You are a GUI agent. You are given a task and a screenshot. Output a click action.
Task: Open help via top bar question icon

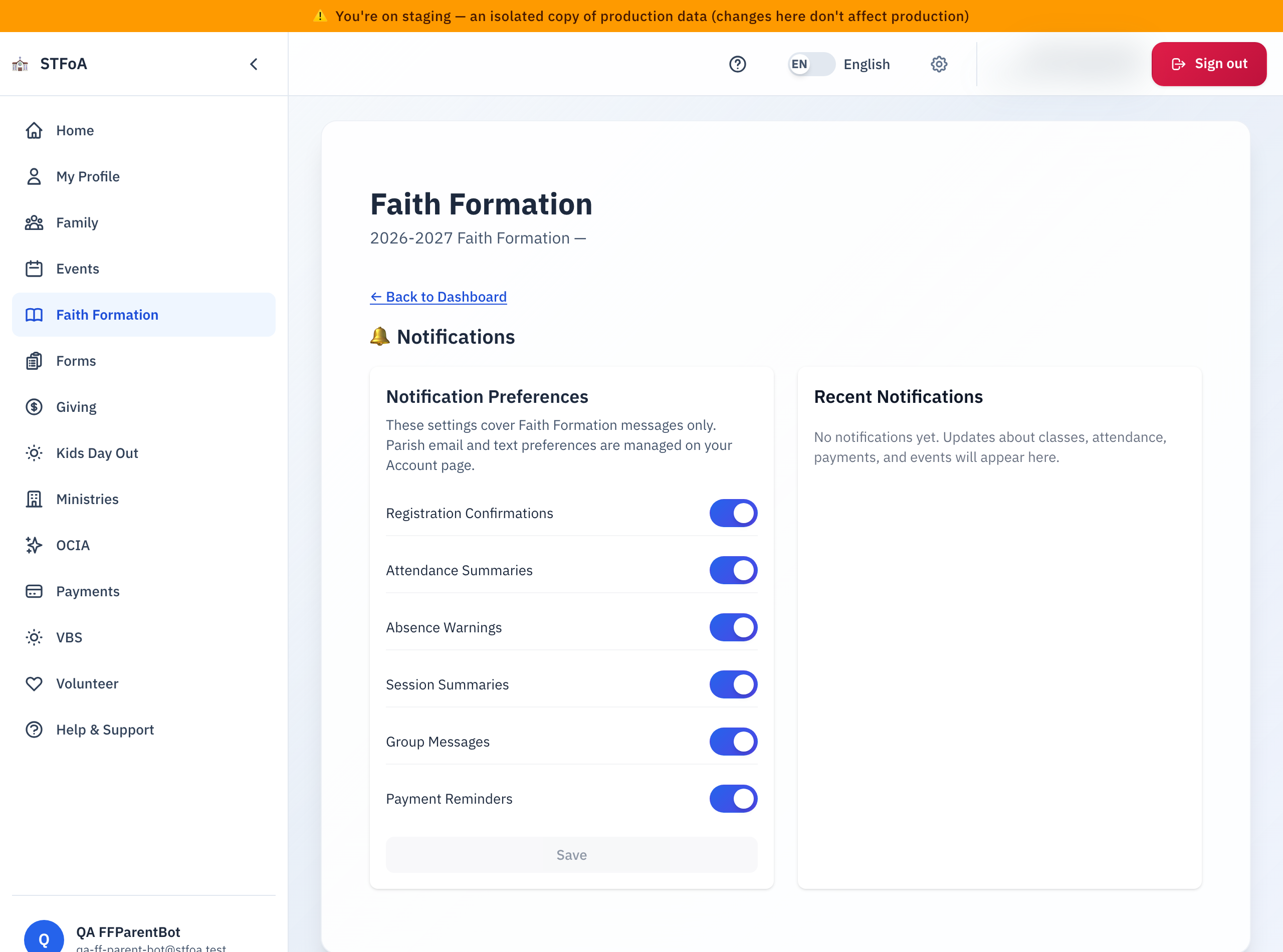(x=737, y=64)
